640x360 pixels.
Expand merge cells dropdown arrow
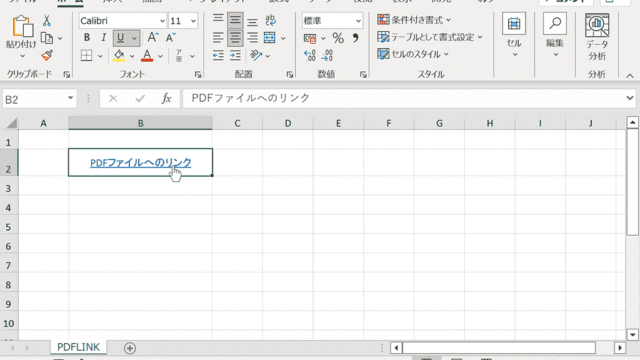point(283,38)
